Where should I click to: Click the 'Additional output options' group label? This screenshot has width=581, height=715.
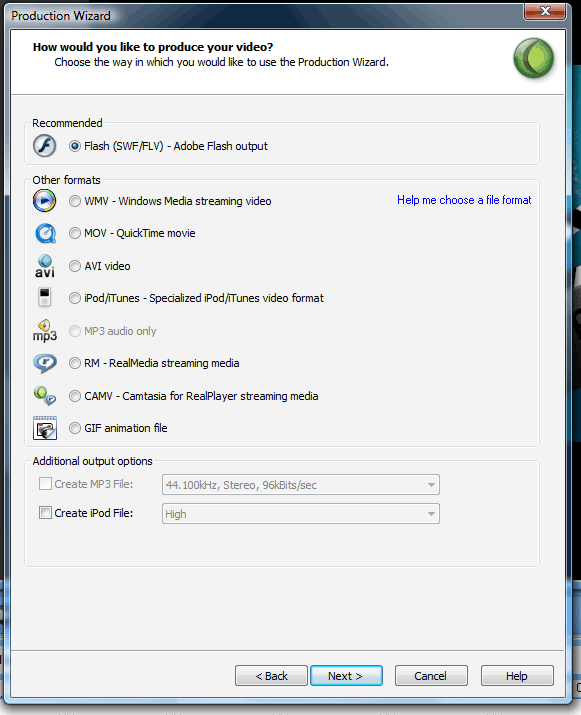point(93,461)
